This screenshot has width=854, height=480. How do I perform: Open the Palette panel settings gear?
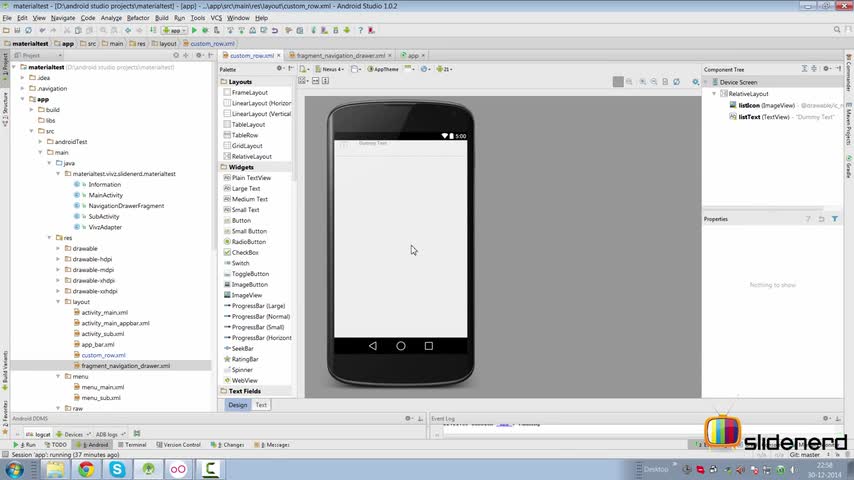(x=279, y=69)
